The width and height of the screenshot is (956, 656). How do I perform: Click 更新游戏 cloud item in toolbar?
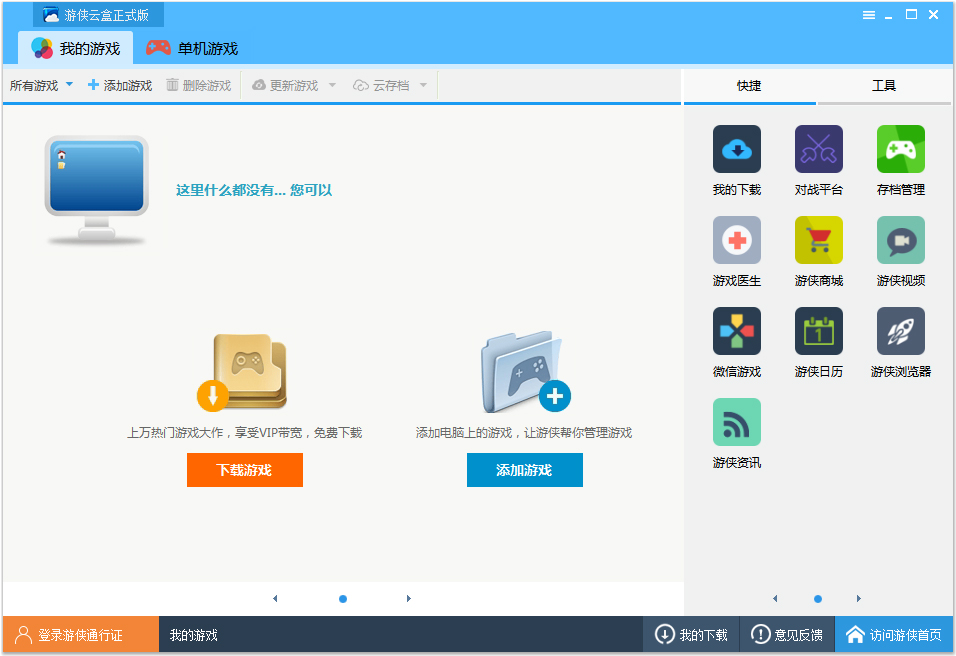click(285, 85)
